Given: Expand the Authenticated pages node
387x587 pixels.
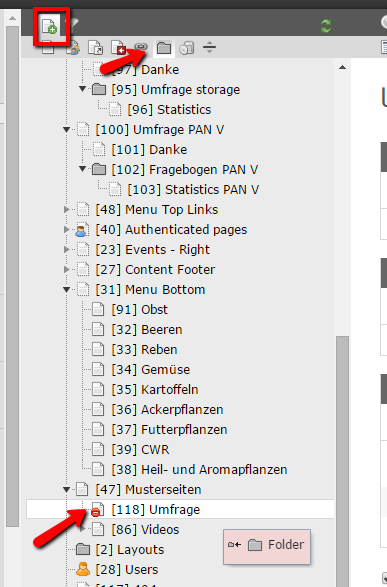Looking at the screenshot, I should [x=67, y=229].
